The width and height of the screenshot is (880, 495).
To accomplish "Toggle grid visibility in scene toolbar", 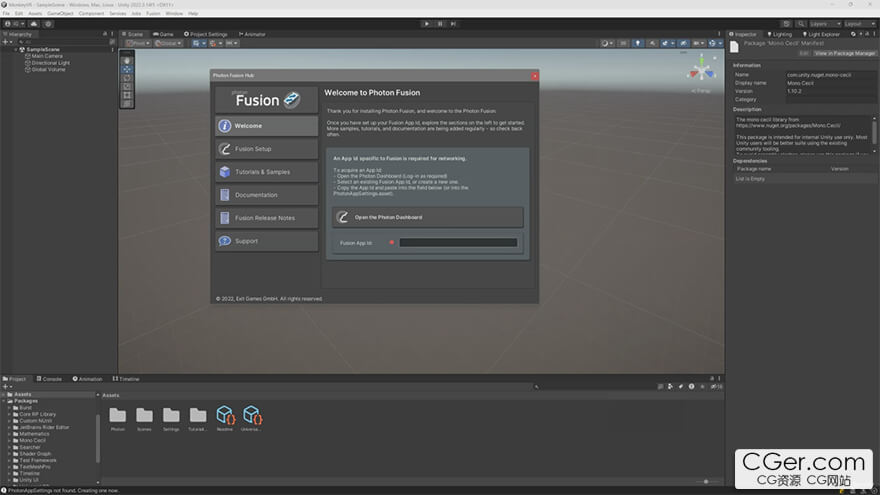I will [196, 43].
